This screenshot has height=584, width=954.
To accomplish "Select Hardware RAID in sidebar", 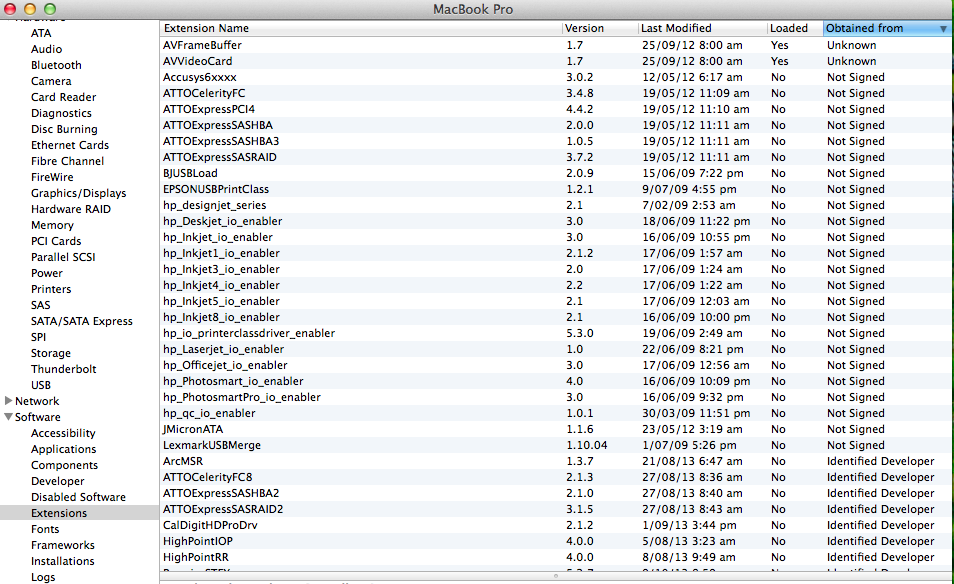I will coord(71,209).
